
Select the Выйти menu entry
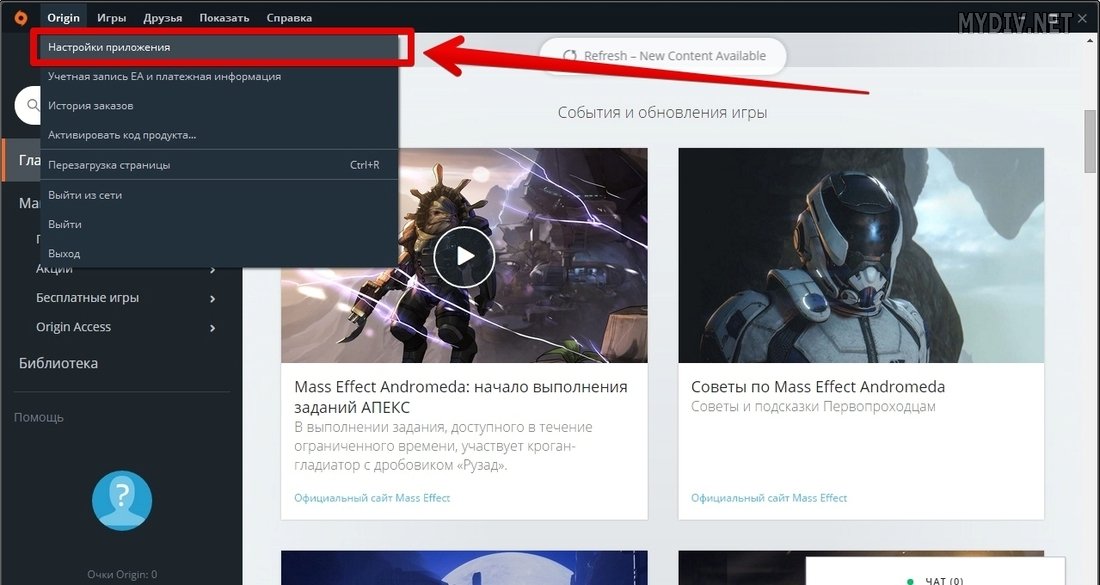coord(220,224)
